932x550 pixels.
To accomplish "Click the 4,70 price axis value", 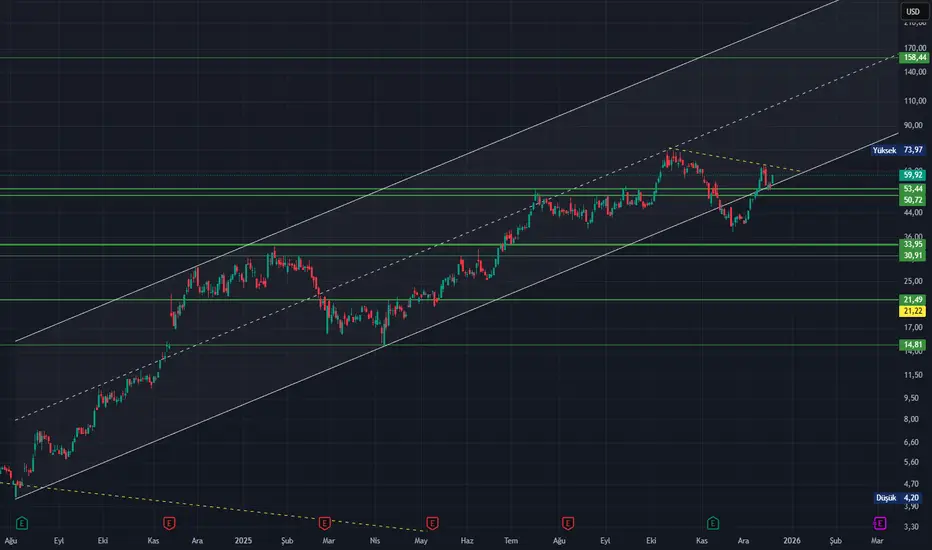I will (911, 484).
